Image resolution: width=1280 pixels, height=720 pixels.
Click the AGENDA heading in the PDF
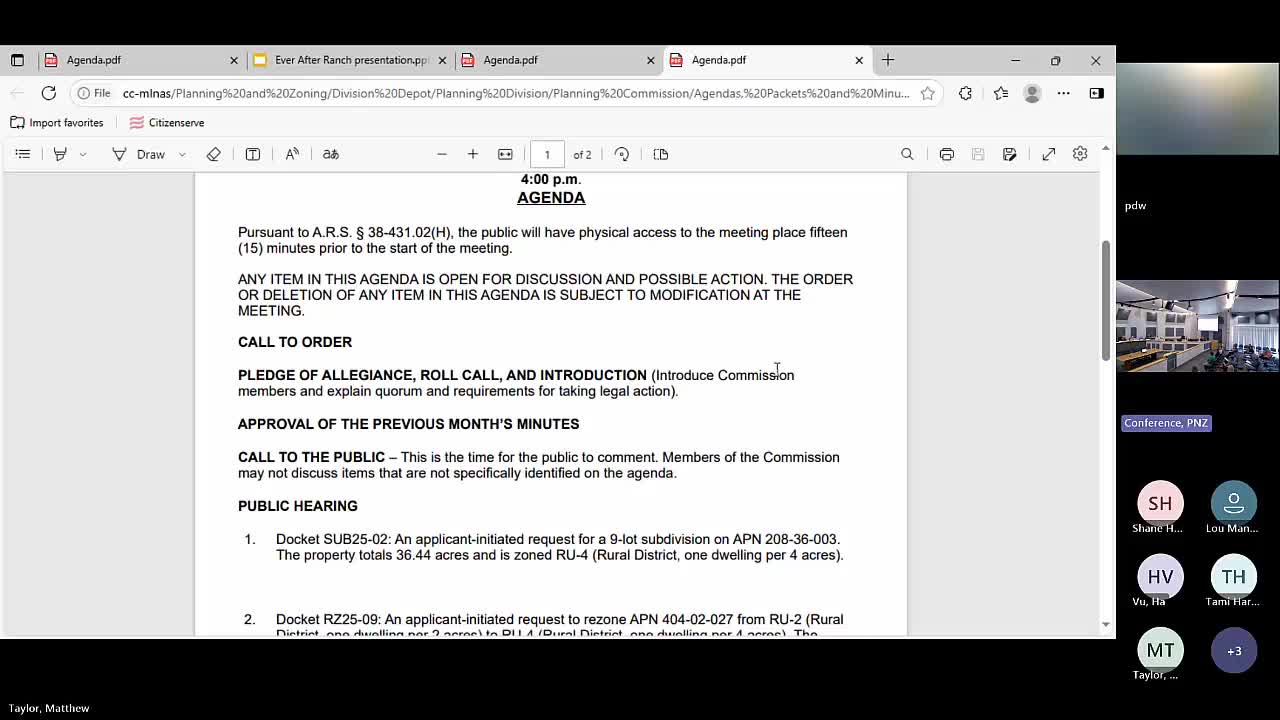551,198
